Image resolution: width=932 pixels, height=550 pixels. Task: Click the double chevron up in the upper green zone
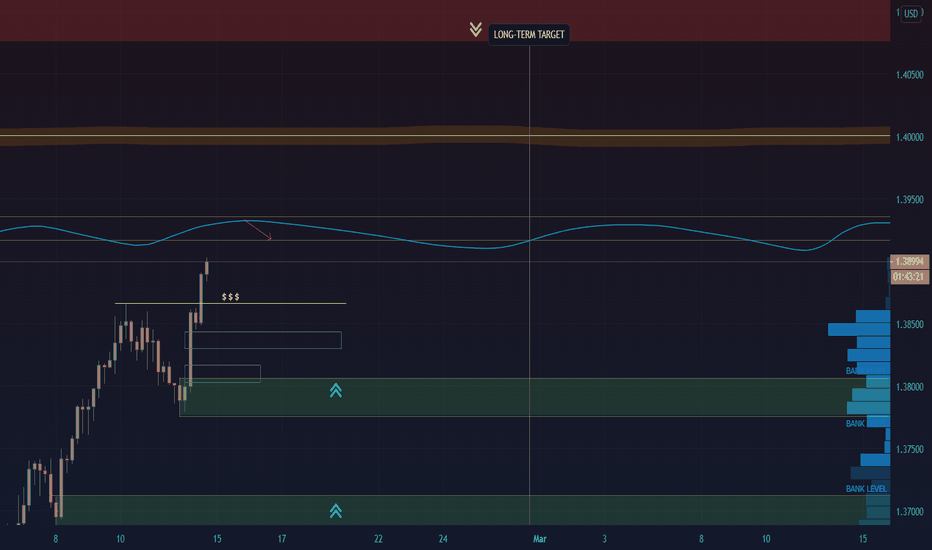[x=336, y=390]
